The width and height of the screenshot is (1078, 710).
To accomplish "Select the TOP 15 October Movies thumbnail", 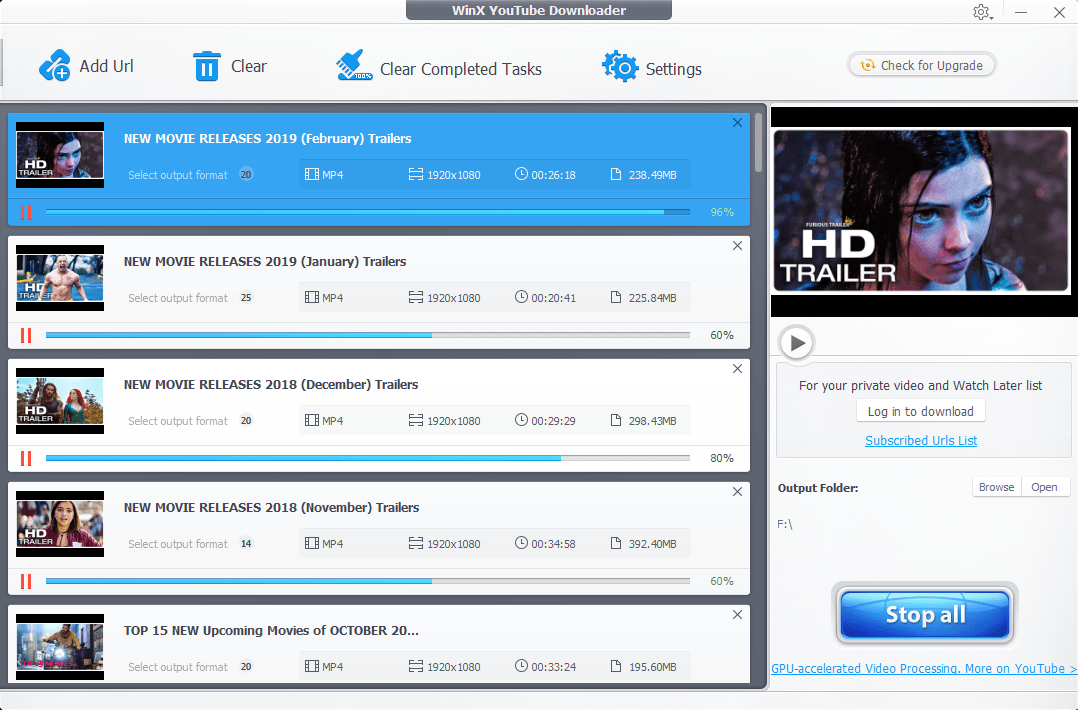I will pyautogui.click(x=60, y=647).
